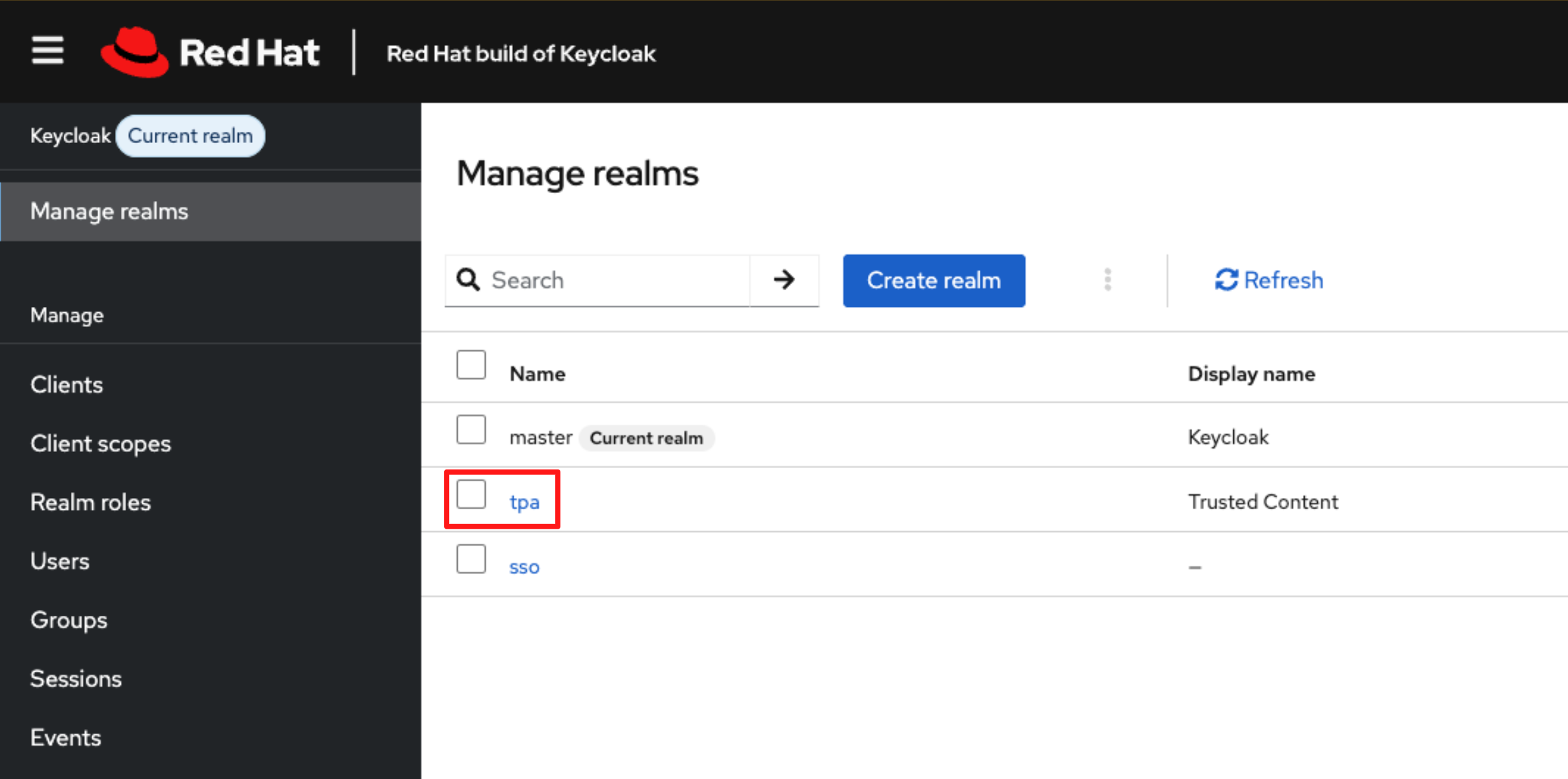Open the Users sidebar page

pyautogui.click(x=60, y=561)
